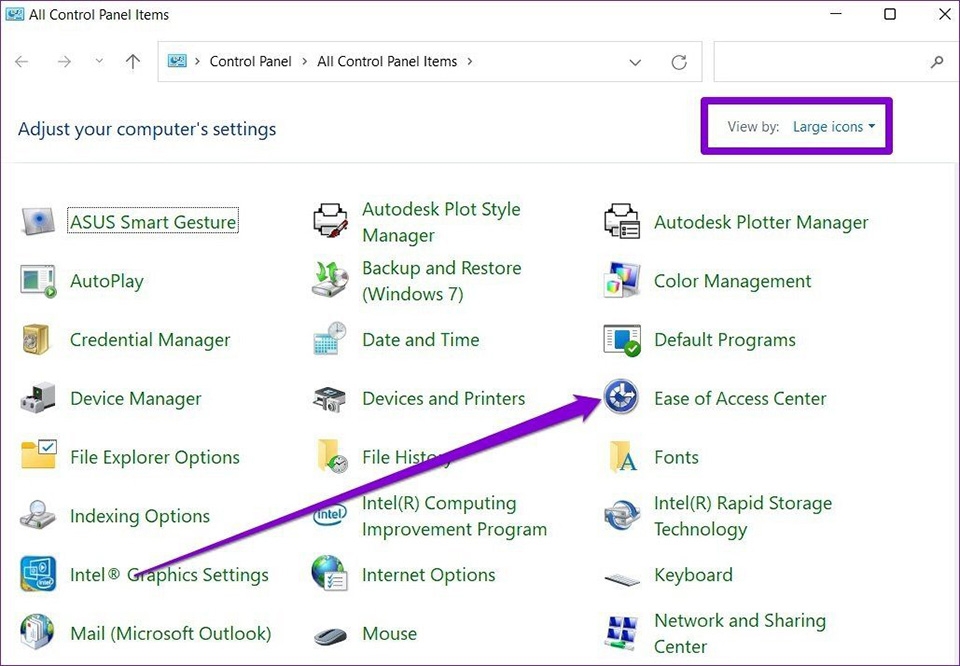Open the Device Manager icon

tap(135, 398)
